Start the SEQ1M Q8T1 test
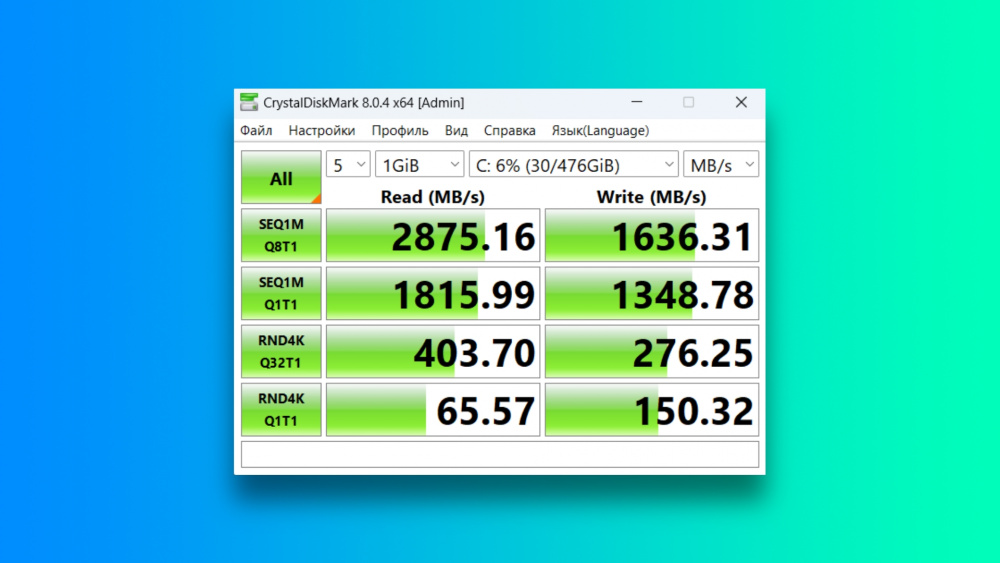The image size is (1000, 563). tap(281, 235)
